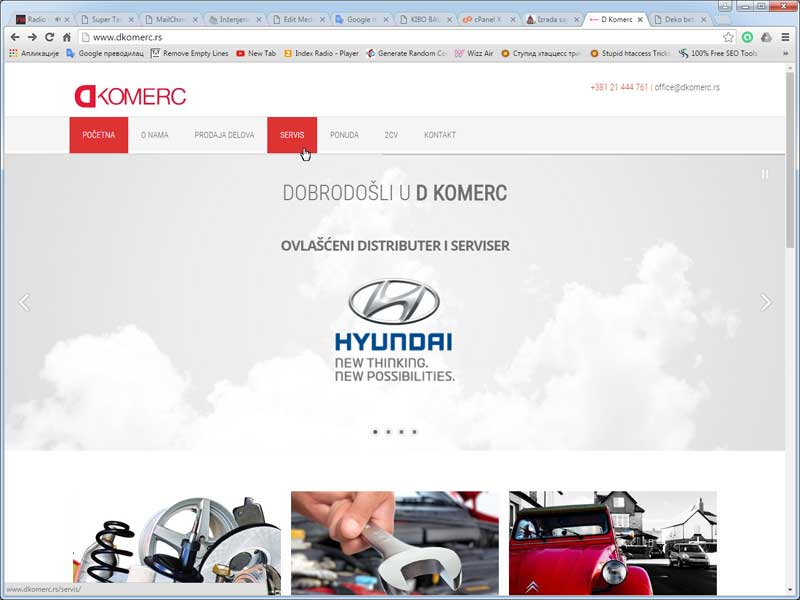The image size is (800, 600).
Task: Click the page vertical scrollbar thumb
Action: pyautogui.click(x=790, y=160)
